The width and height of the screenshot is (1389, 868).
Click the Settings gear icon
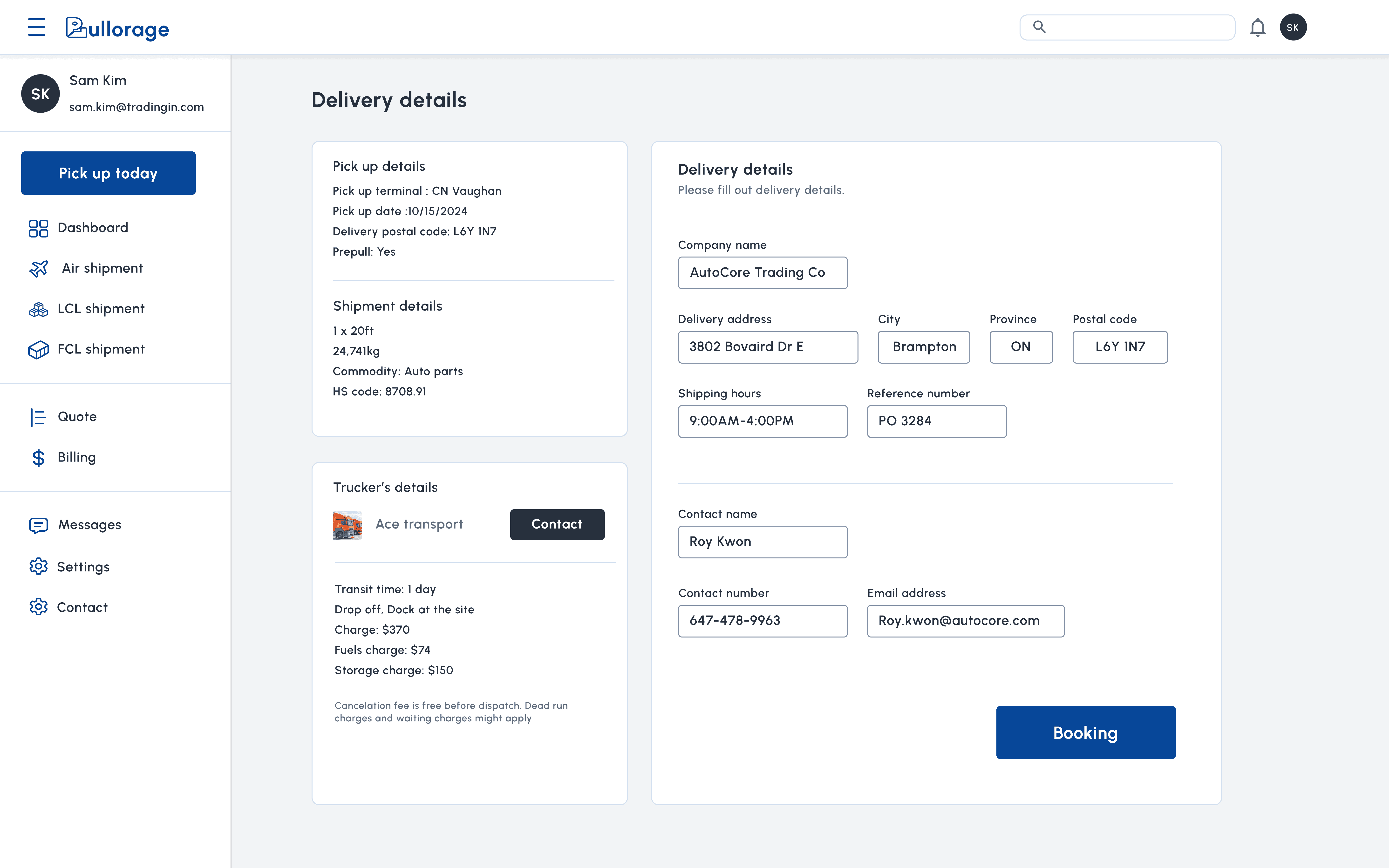click(x=38, y=567)
